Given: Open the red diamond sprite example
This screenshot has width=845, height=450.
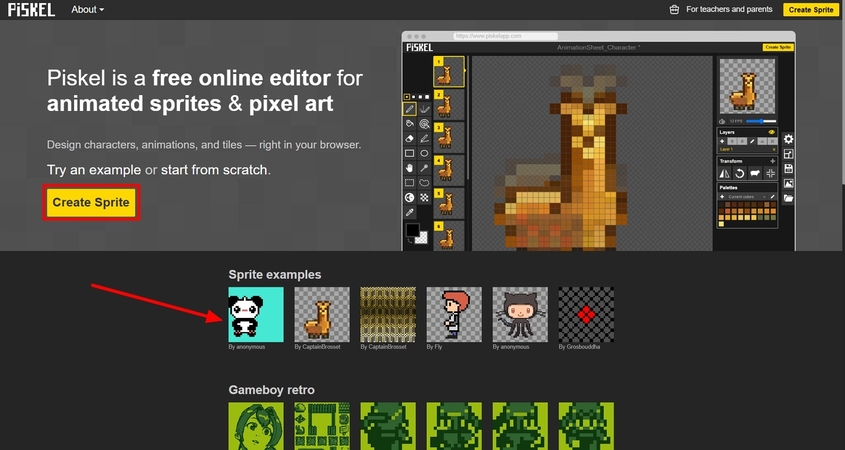Looking at the screenshot, I should (586, 314).
